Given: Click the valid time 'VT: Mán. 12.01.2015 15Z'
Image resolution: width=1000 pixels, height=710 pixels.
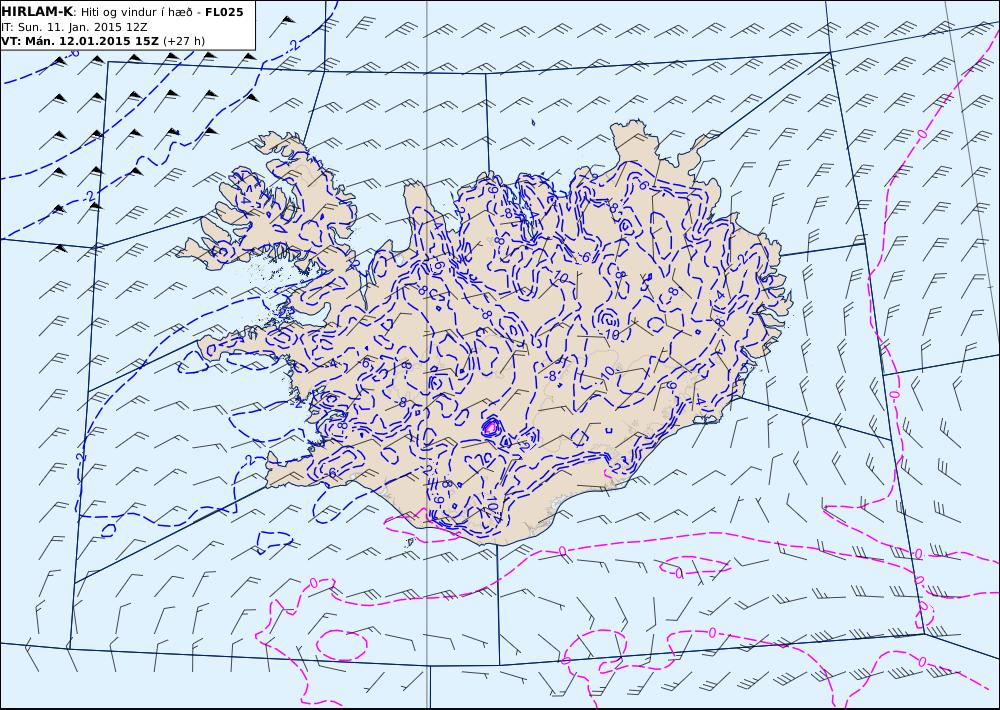Looking at the screenshot, I should 80,41.
